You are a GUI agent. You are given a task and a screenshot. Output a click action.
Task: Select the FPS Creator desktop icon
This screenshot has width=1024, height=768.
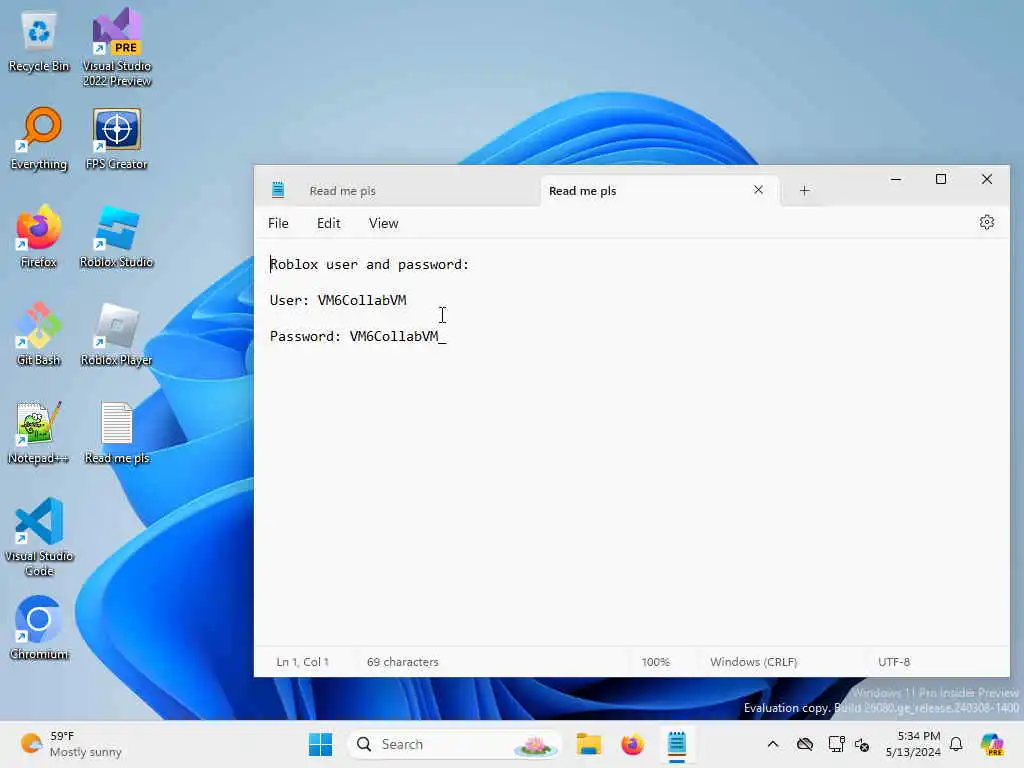pyautogui.click(x=116, y=138)
